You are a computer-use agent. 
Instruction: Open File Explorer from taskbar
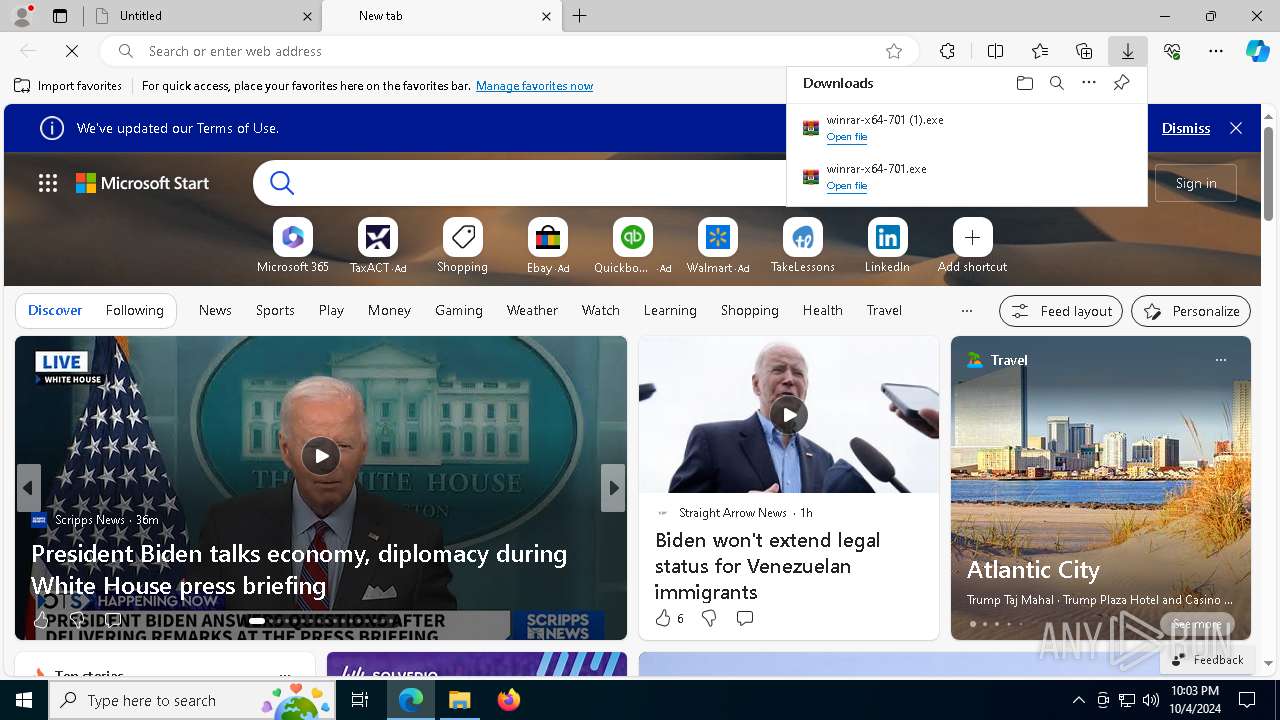(x=460, y=700)
